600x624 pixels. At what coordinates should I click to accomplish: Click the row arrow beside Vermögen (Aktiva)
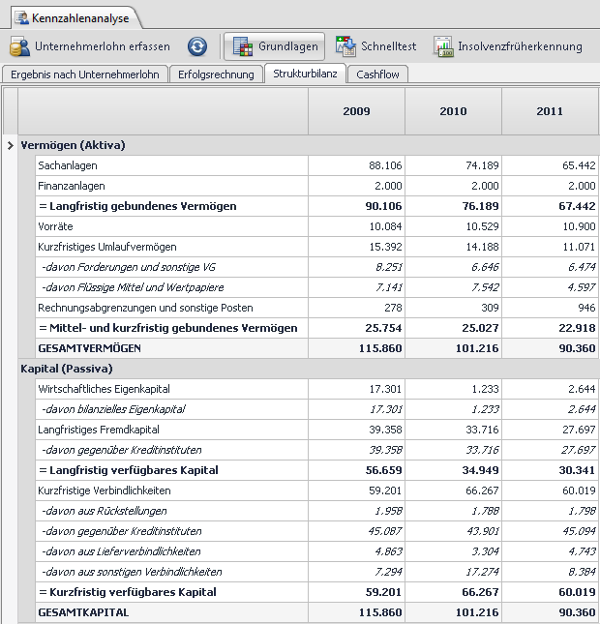10,146
